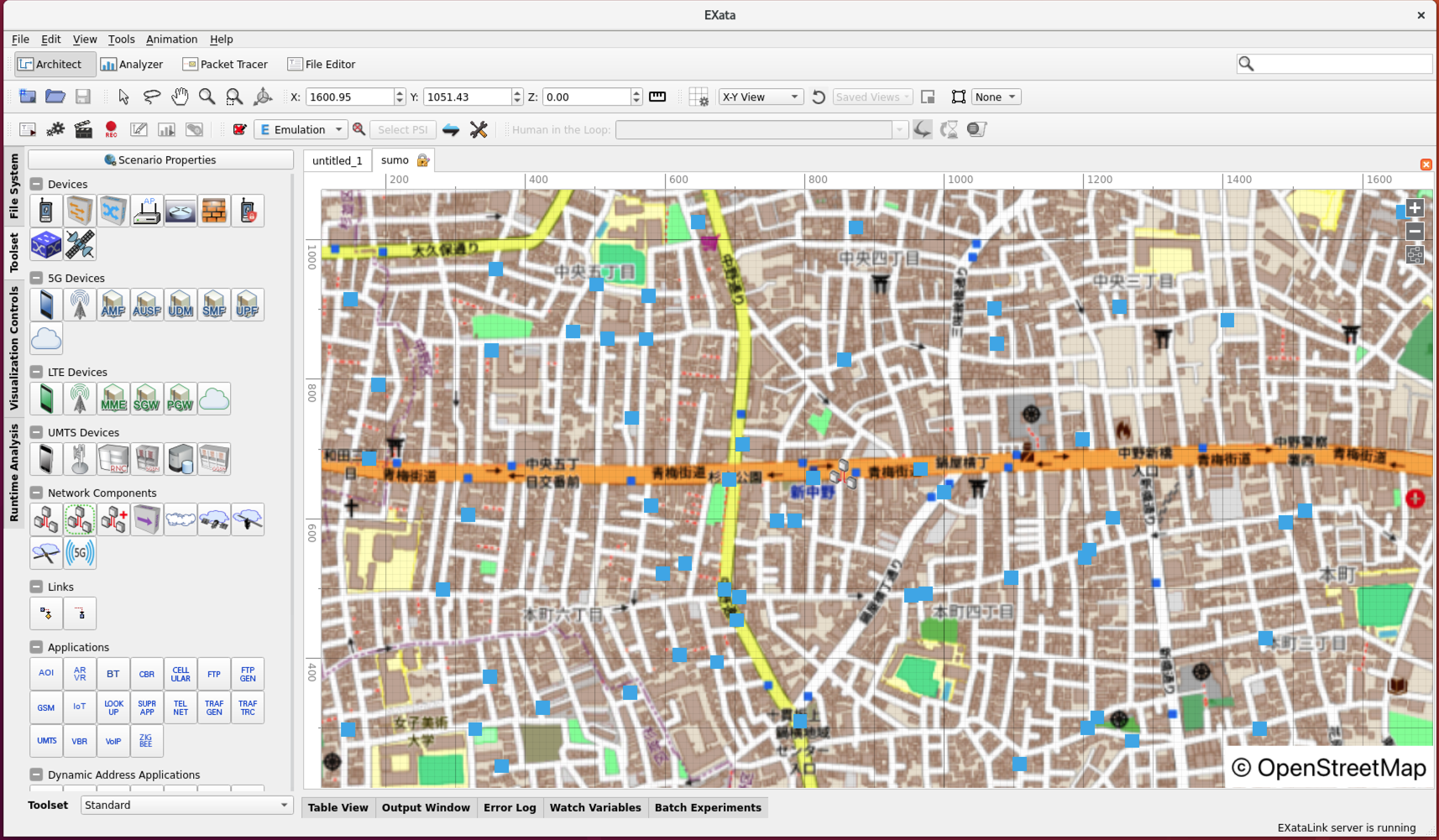This screenshot has height=840, width=1439.
Task: Open the Watch Variables panel
Action: pos(595,807)
